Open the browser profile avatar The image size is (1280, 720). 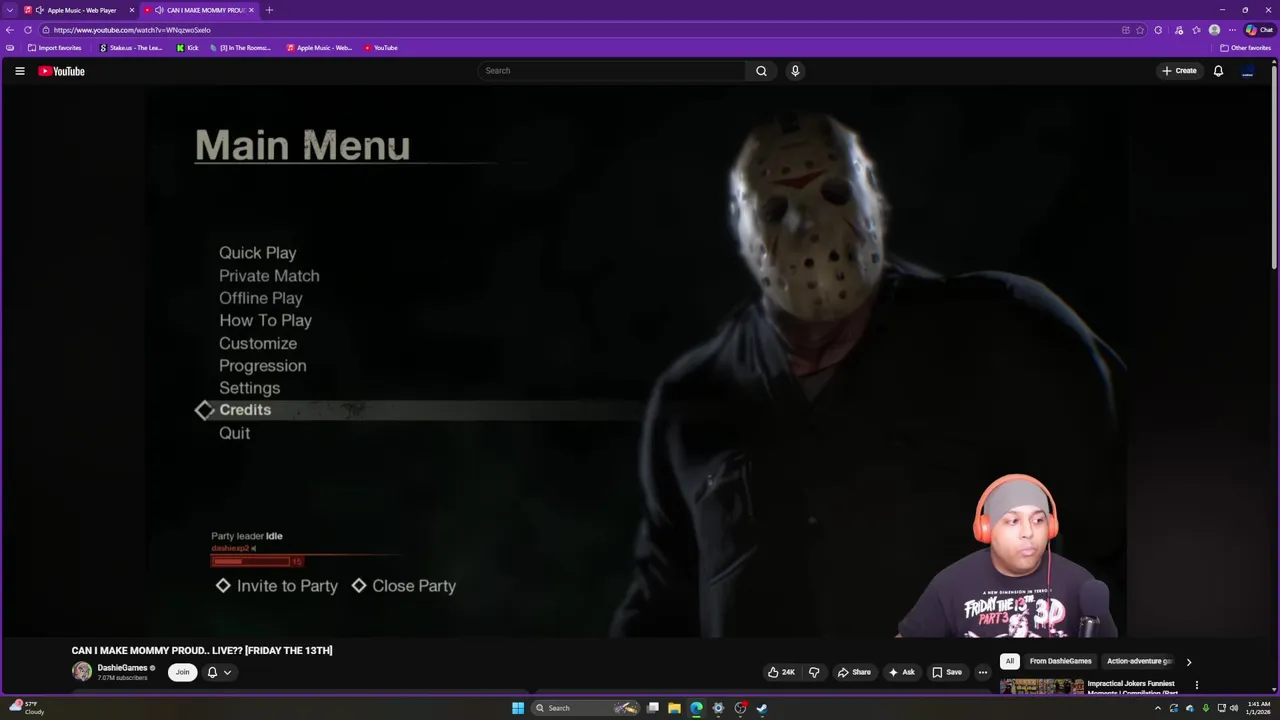1214,30
